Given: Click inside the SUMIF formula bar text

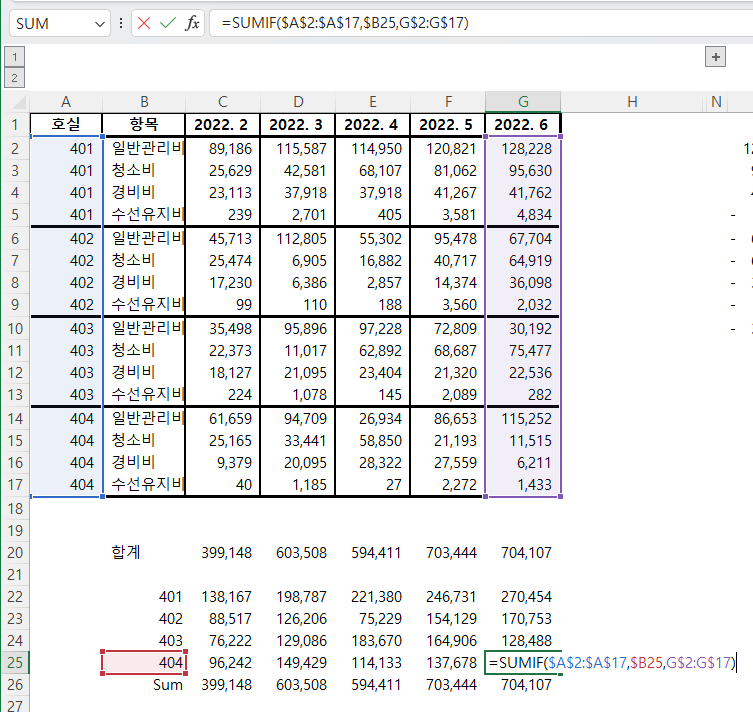Looking at the screenshot, I should tap(345, 23).
